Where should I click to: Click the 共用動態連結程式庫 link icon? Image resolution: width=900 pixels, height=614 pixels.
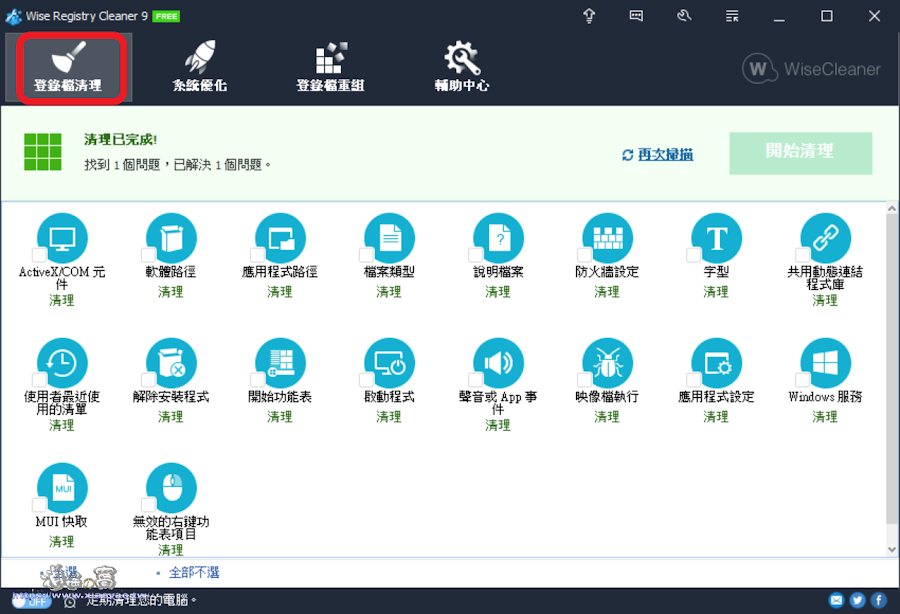825,238
